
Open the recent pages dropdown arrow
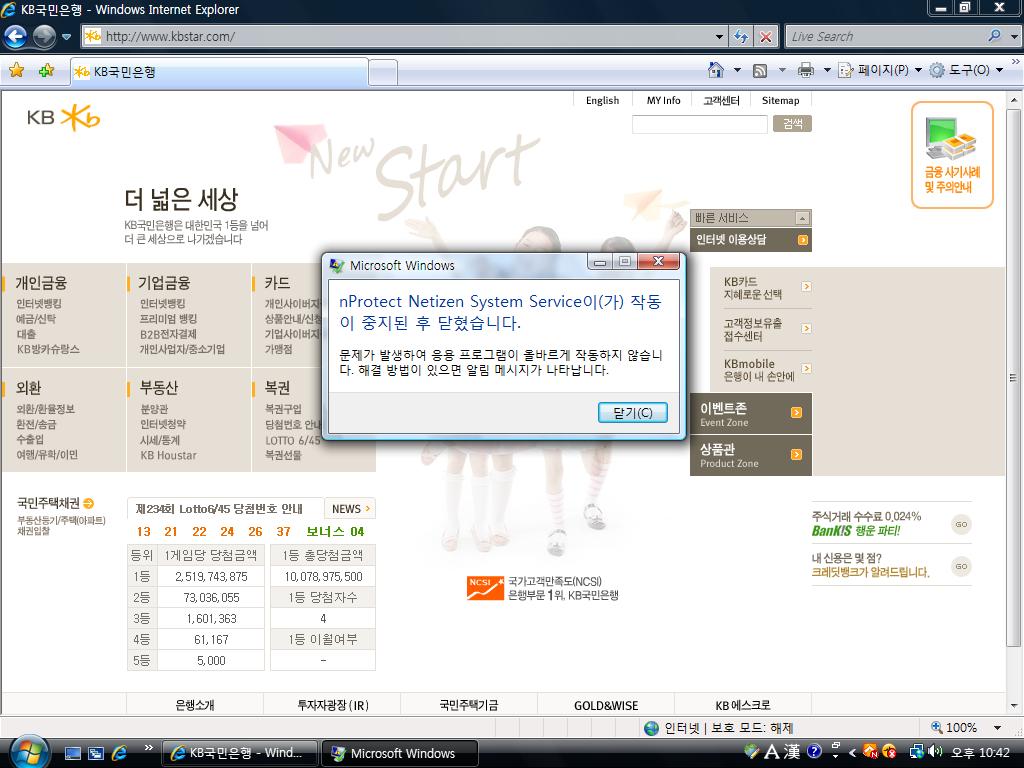(x=66, y=37)
